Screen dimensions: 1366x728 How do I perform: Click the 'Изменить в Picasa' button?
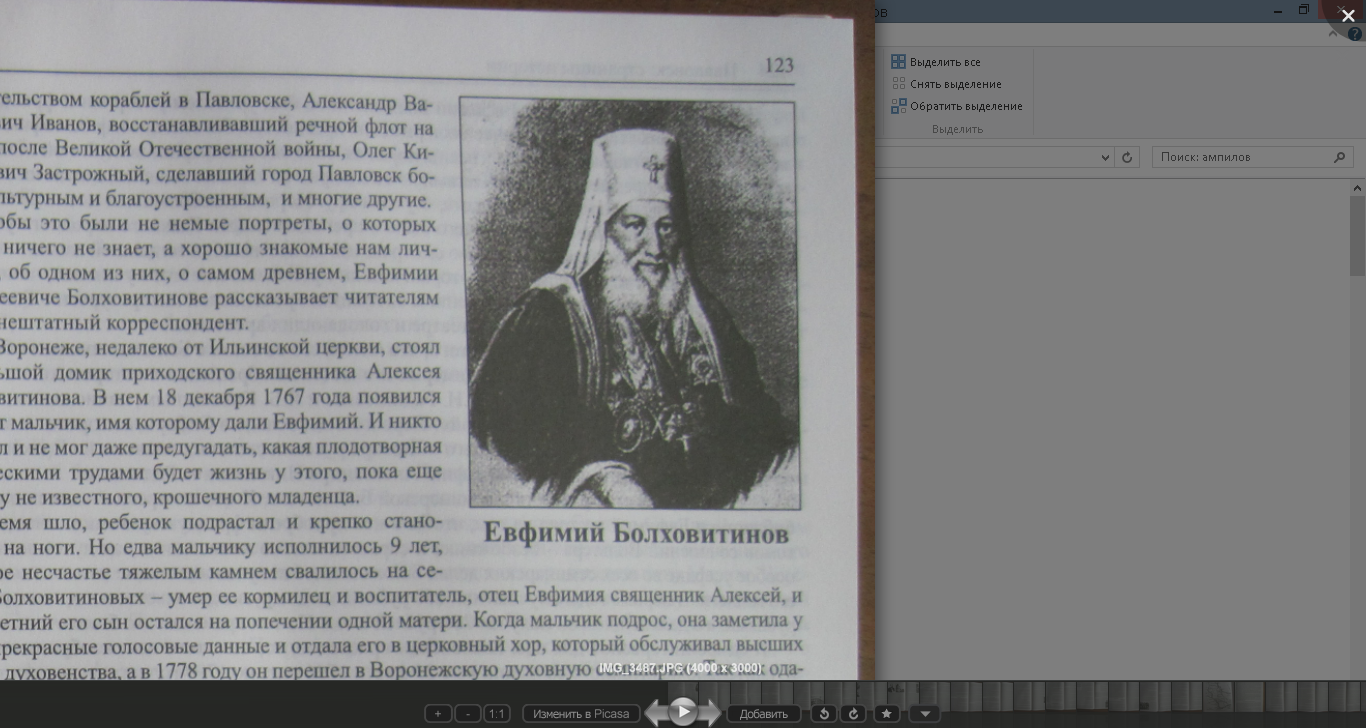(581, 713)
